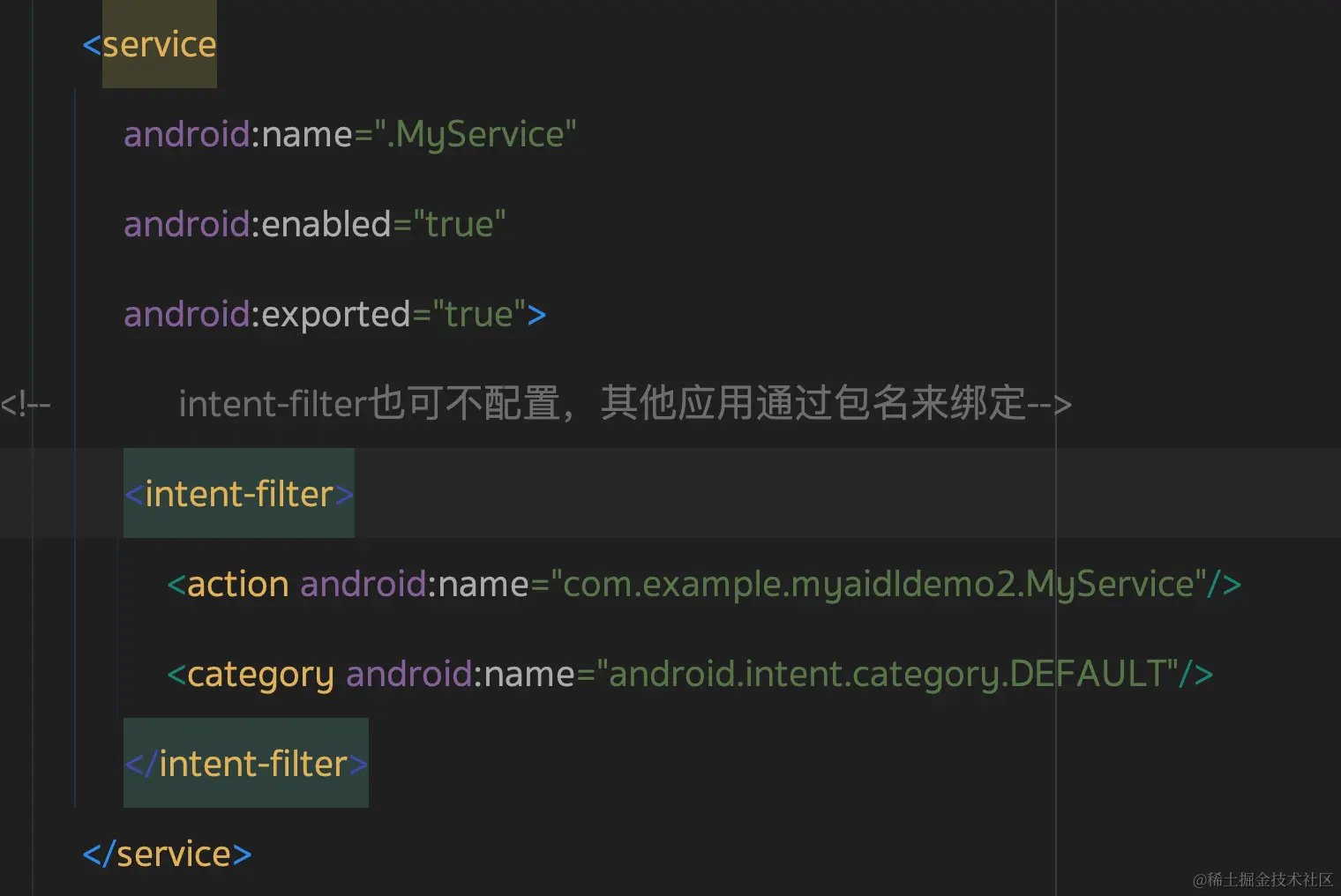1341x896 pixels.
Task: Click the self-closing /> of action element
Action: coord(1225,585)
